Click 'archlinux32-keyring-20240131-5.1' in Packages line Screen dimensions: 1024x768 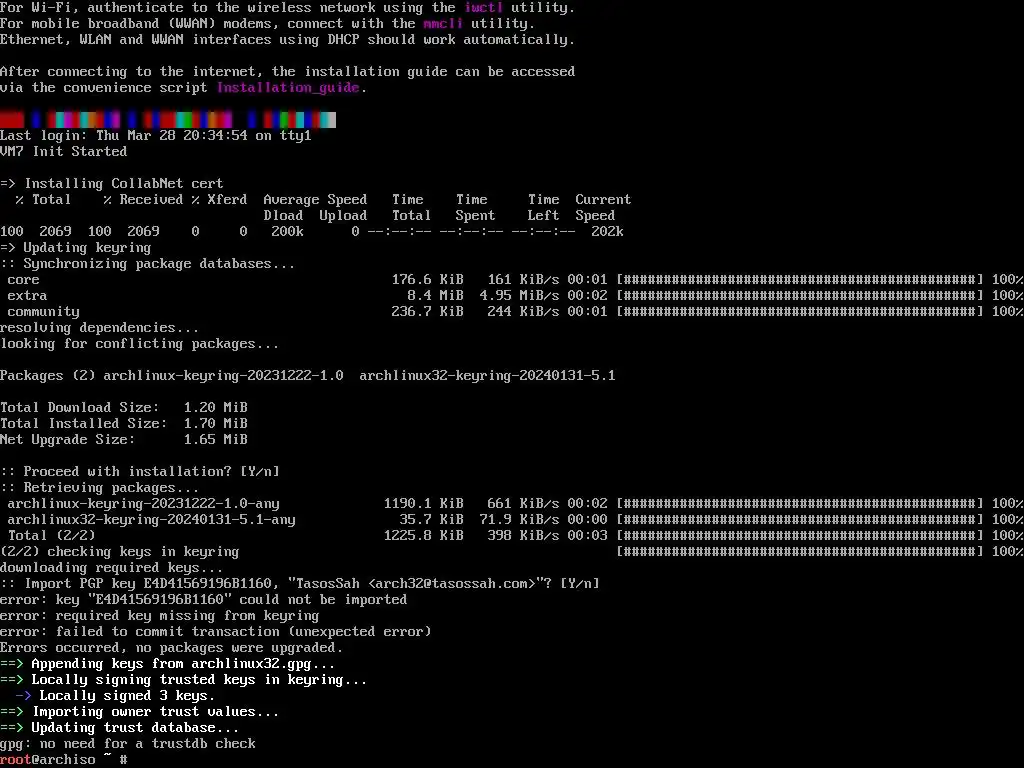487,376
